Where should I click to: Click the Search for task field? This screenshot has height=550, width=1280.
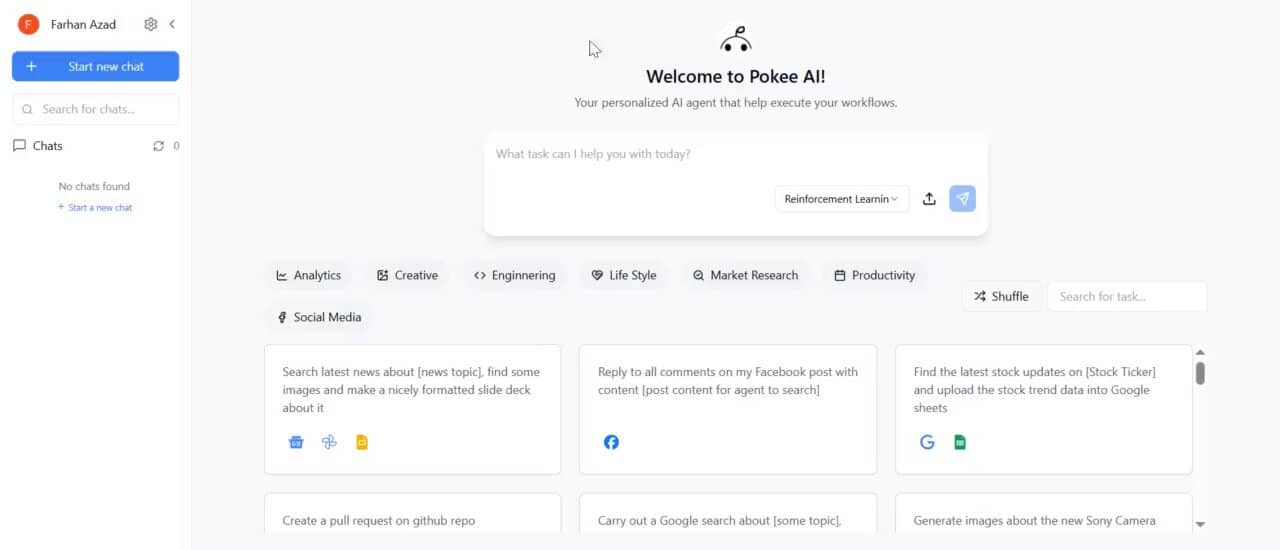(x=1127, y=296)
